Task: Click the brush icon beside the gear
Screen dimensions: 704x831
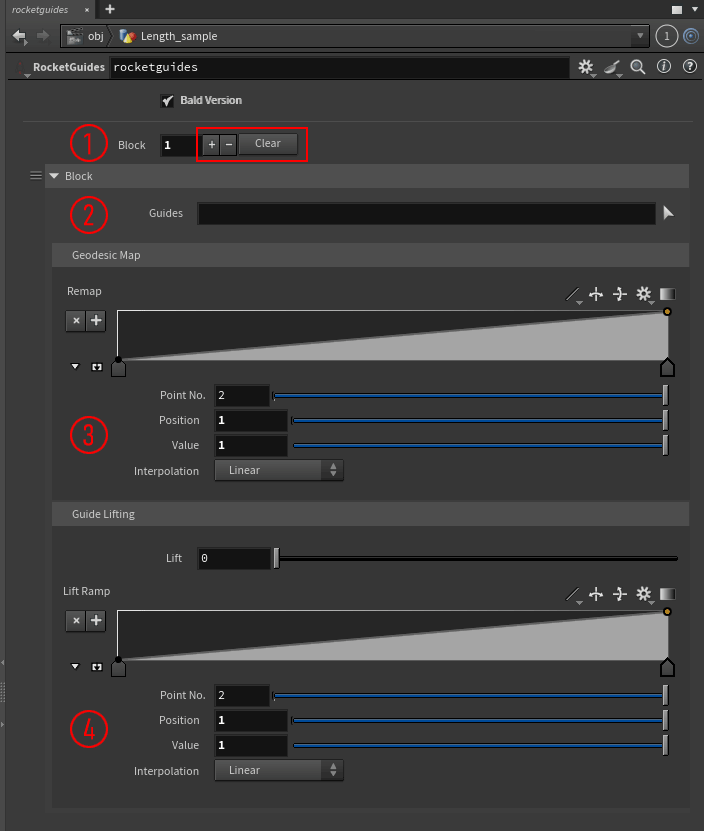Action: 612,67
